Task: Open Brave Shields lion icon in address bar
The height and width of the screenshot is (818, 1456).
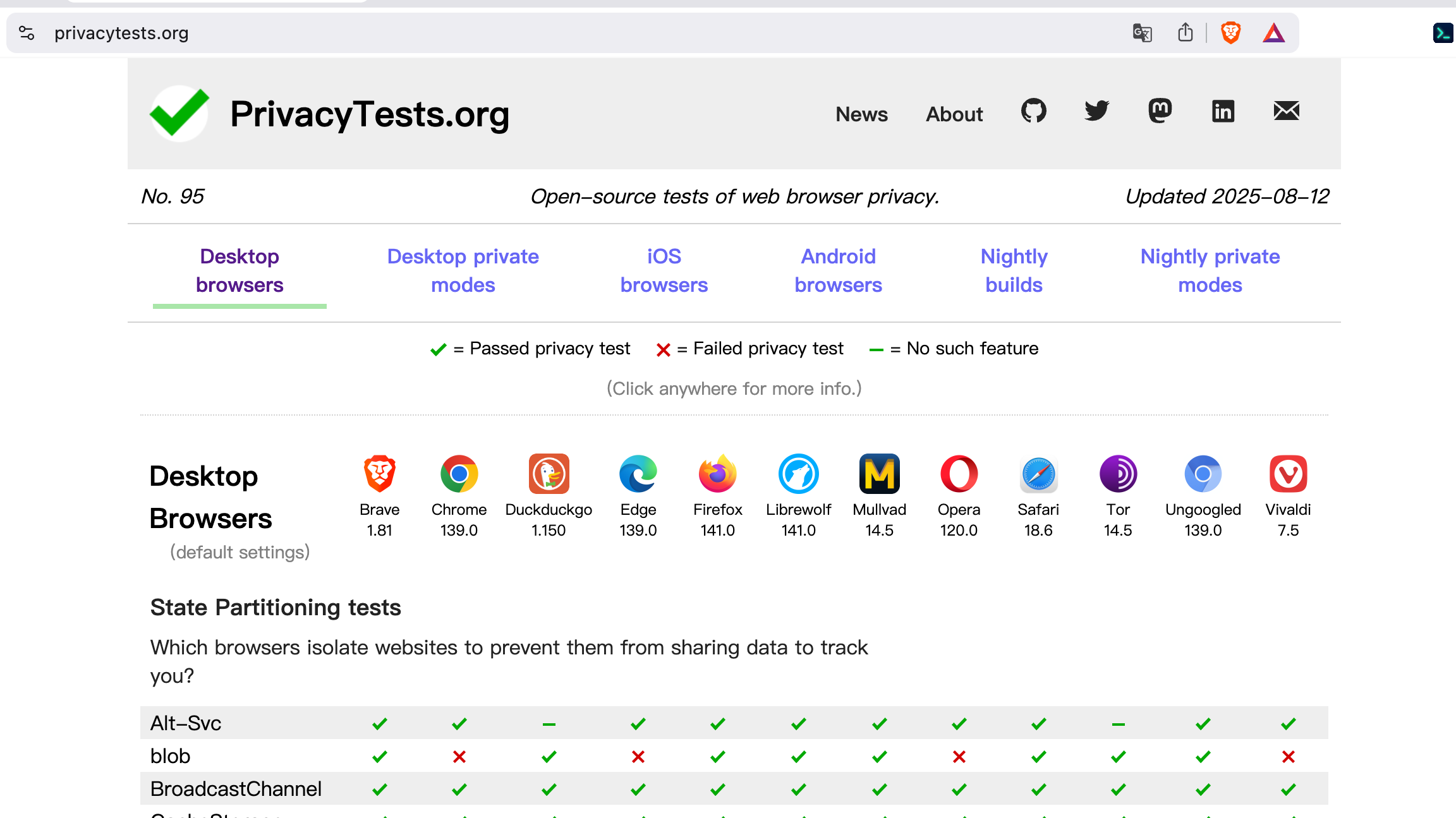Action: [x=1230, y=33]
